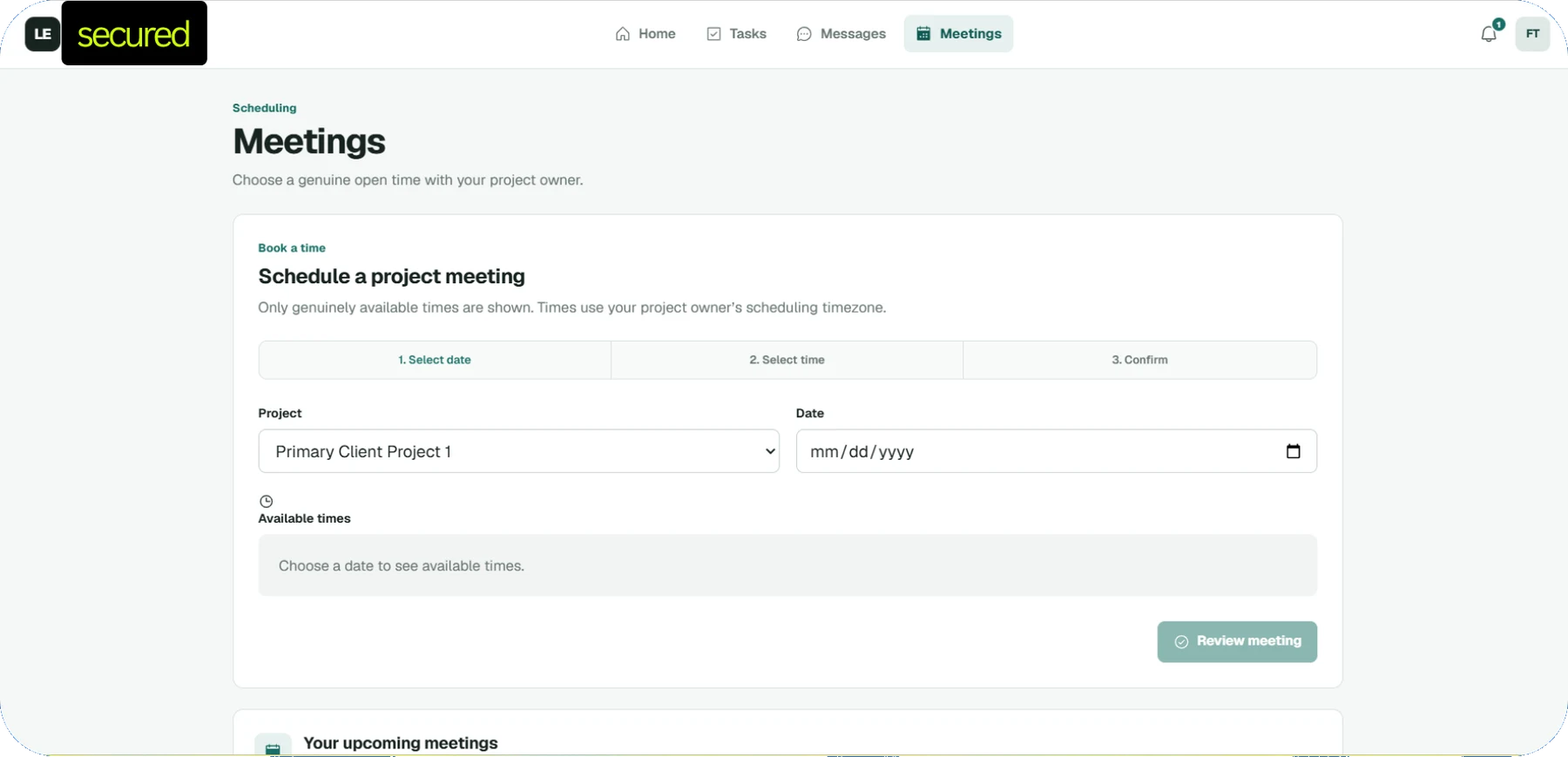The height and width of the screenshot is (757, 1568).
Task: Click the Date input field
Action: (x=1057, y=451)
